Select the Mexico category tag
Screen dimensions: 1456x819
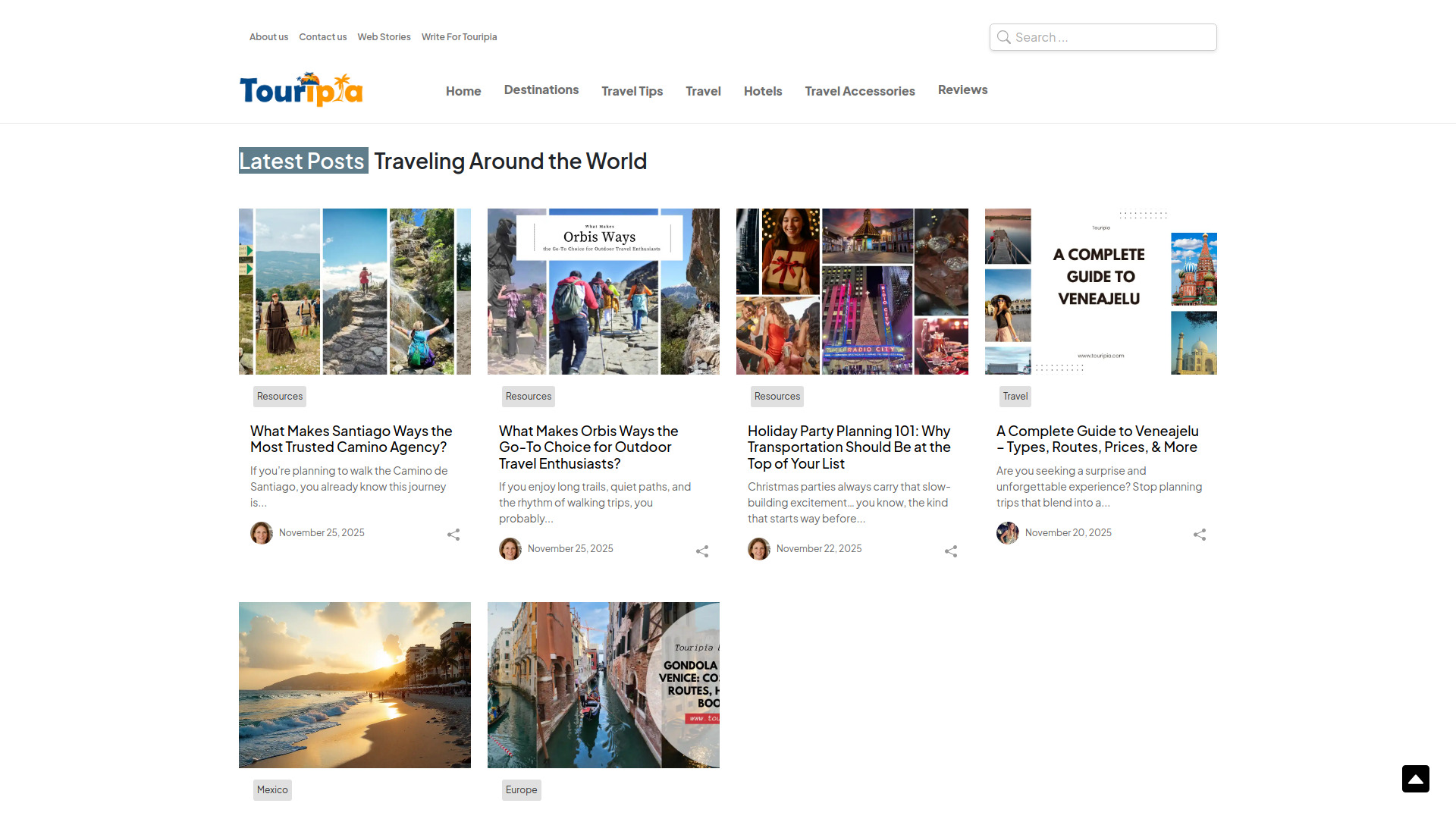click(x=271, y=789)
